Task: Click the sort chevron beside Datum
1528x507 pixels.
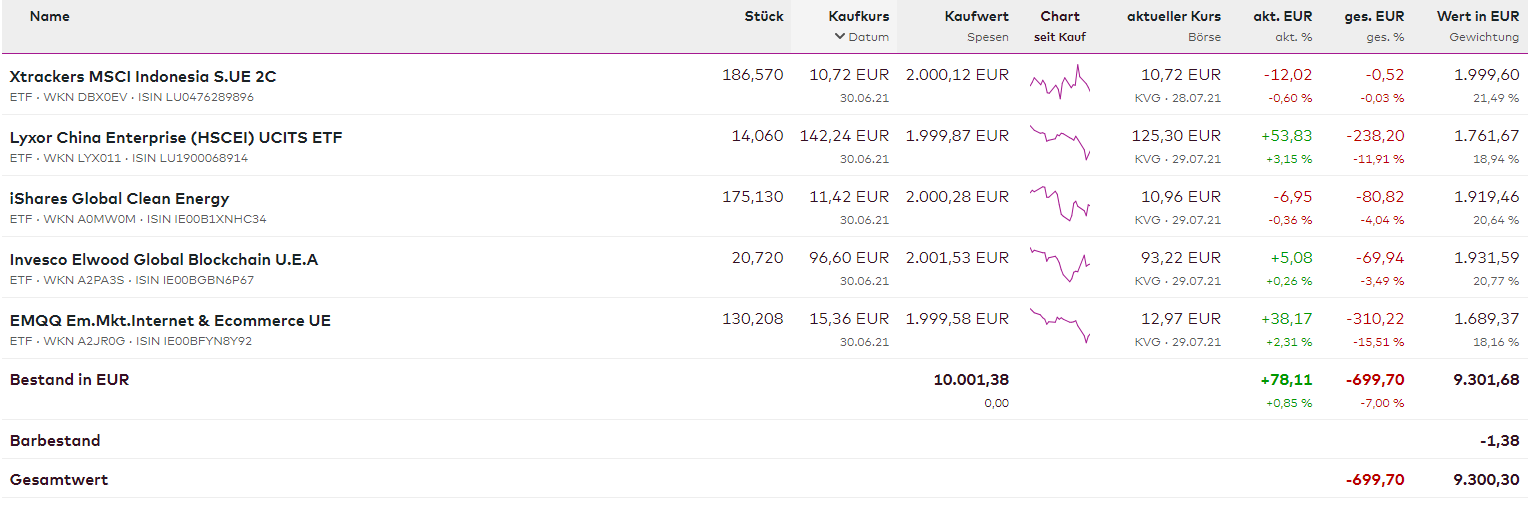Action: [840, 37]
